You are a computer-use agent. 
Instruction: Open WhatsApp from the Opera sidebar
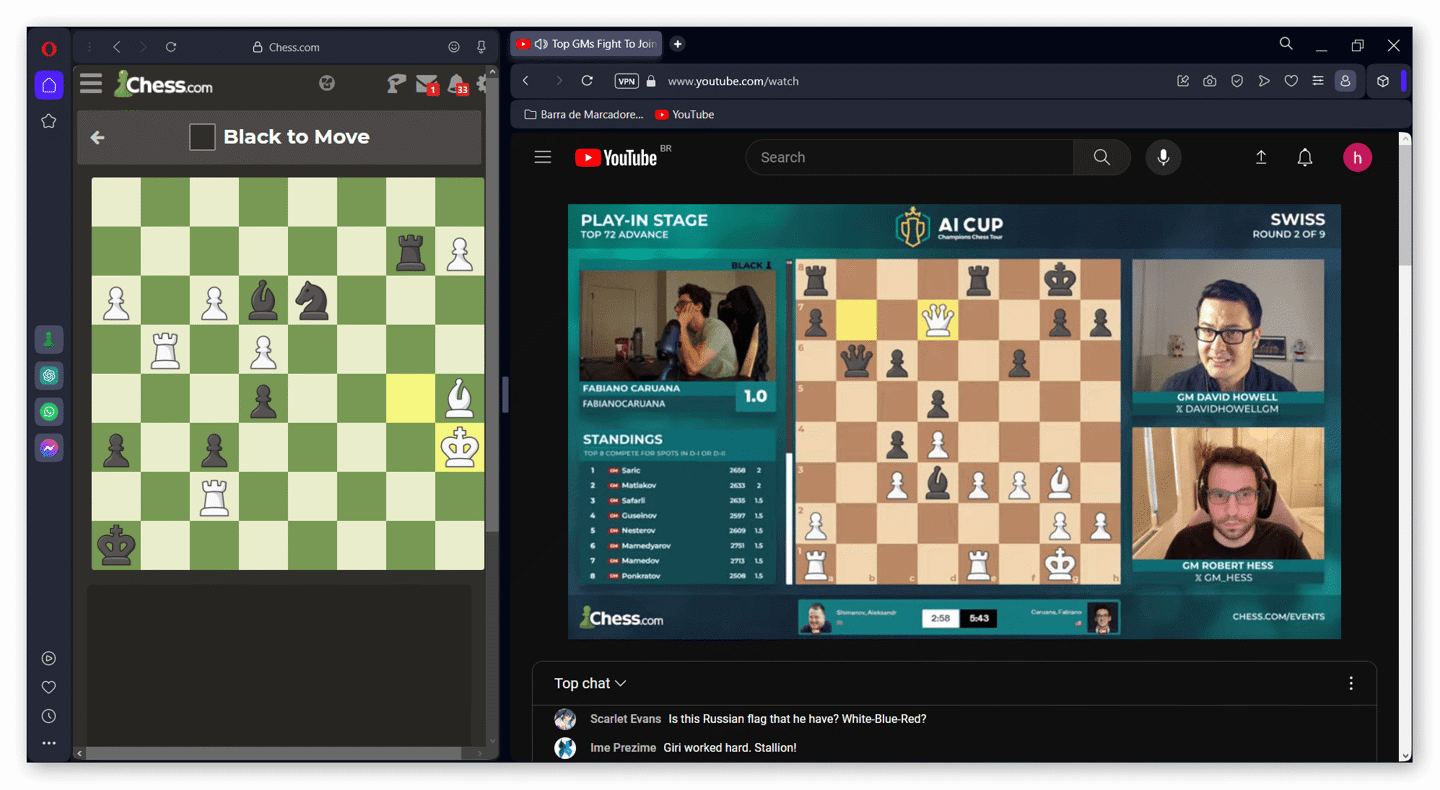(x=49, y=412)
